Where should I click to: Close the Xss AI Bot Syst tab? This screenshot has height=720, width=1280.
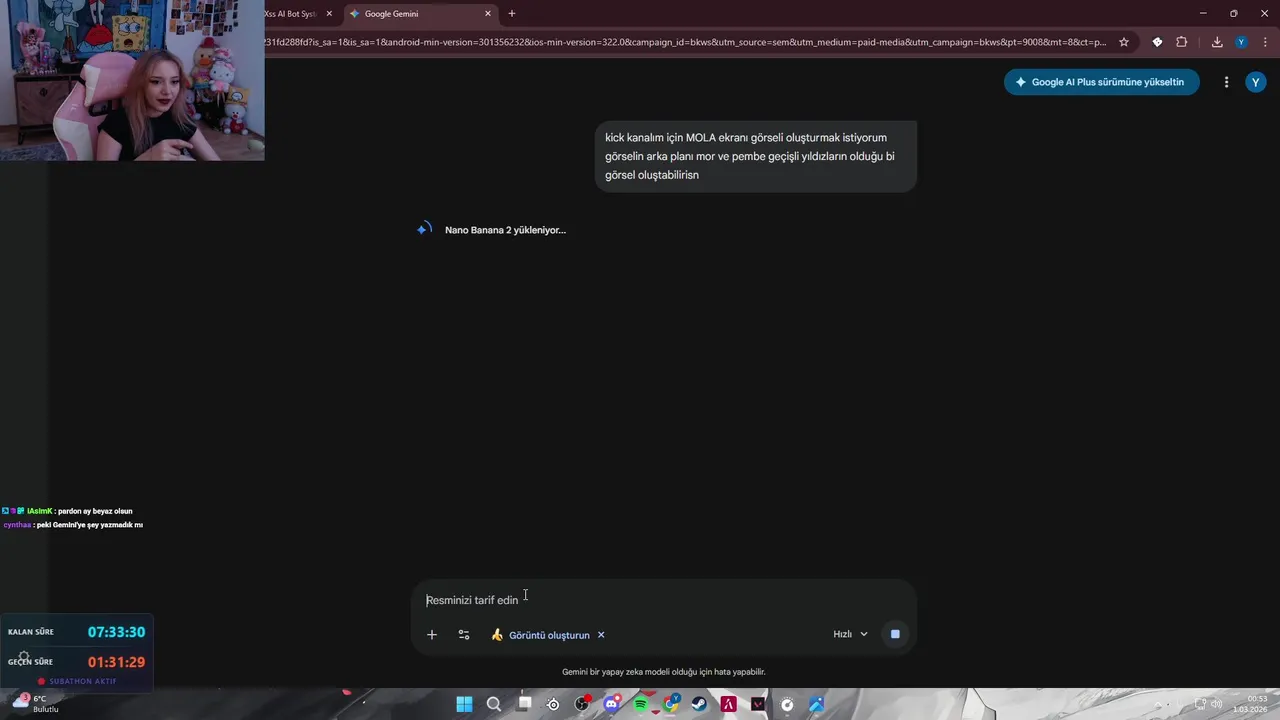coord(329,14)
